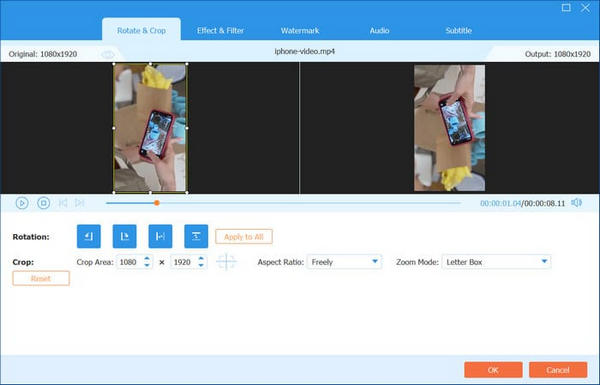Skip to the next frame
Screen dimensions: 600x385
[x=80, y=203]
